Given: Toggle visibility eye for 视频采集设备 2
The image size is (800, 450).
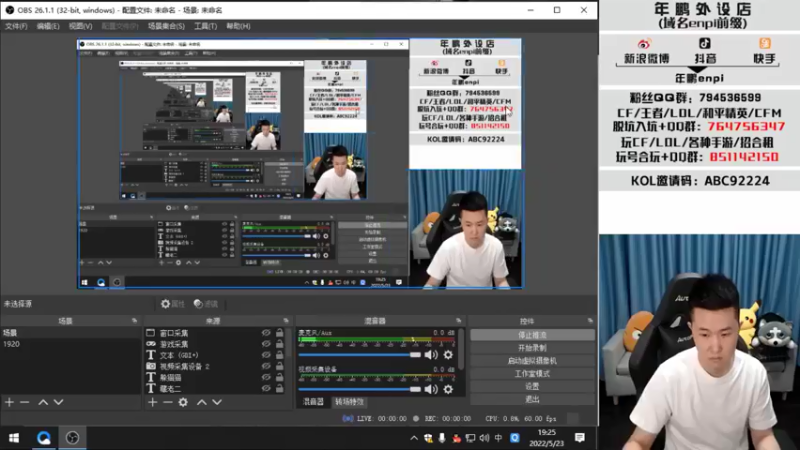Looking at the screenshot, I should point(266,366).
